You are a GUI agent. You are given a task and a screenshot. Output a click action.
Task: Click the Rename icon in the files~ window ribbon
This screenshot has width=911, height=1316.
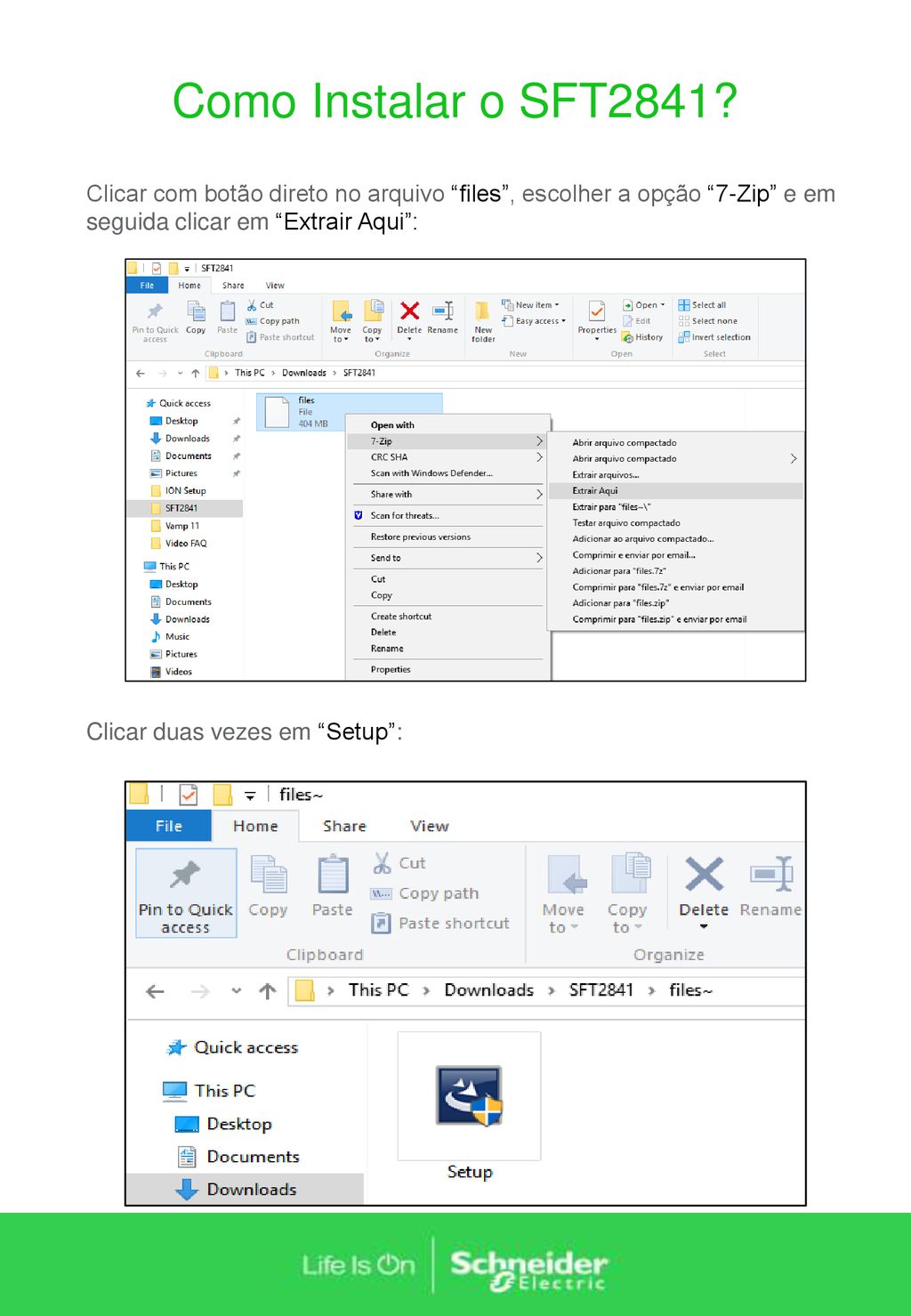(770, 874)
